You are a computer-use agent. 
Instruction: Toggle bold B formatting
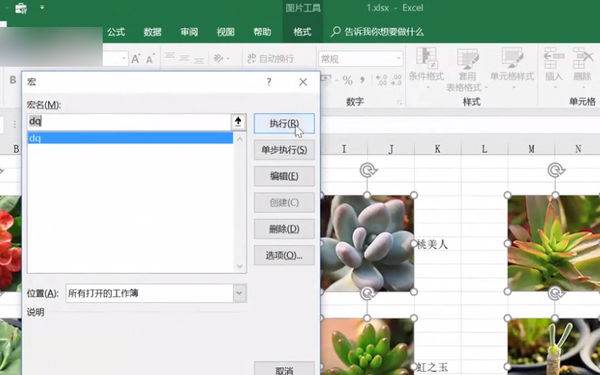(13, 80)
